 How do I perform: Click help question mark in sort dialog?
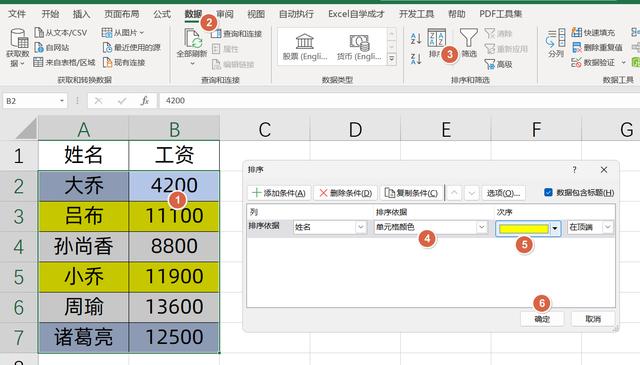(574, 169)
